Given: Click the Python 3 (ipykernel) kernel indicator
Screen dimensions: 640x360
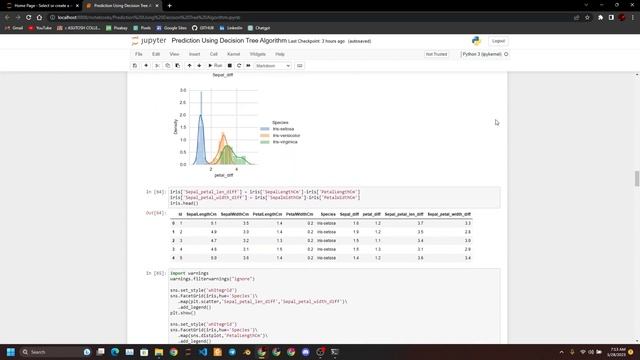Looking at the screenshot, I should 485,54.
